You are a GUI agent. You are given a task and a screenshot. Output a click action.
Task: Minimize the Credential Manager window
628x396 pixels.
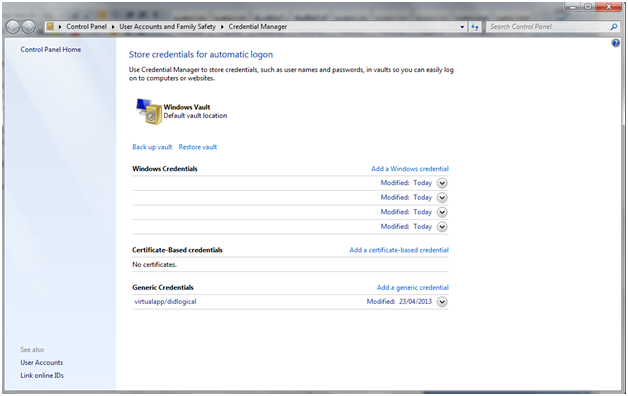[573, 6]
